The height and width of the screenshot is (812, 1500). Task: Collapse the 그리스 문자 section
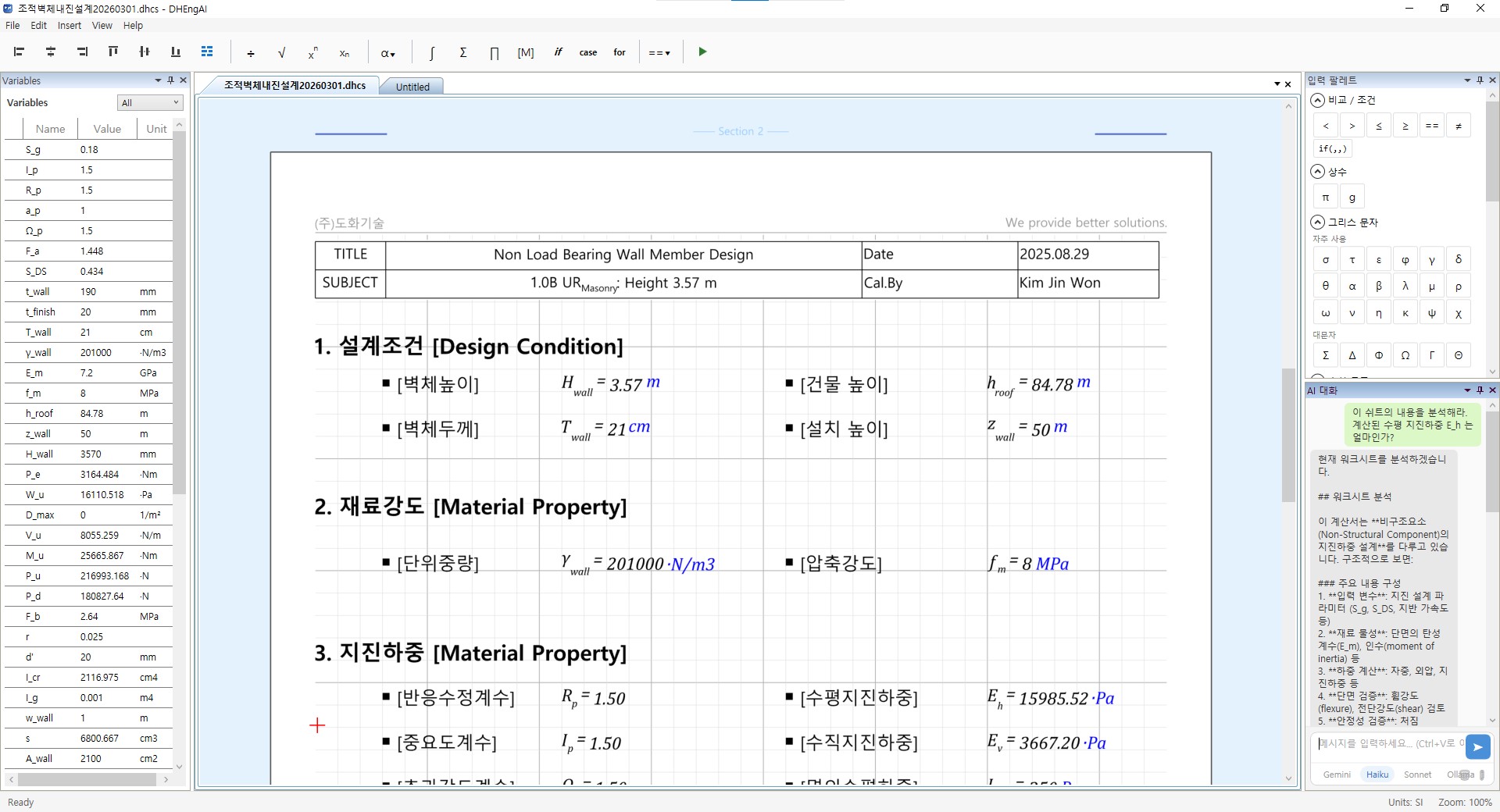(x=1318, y=223)
